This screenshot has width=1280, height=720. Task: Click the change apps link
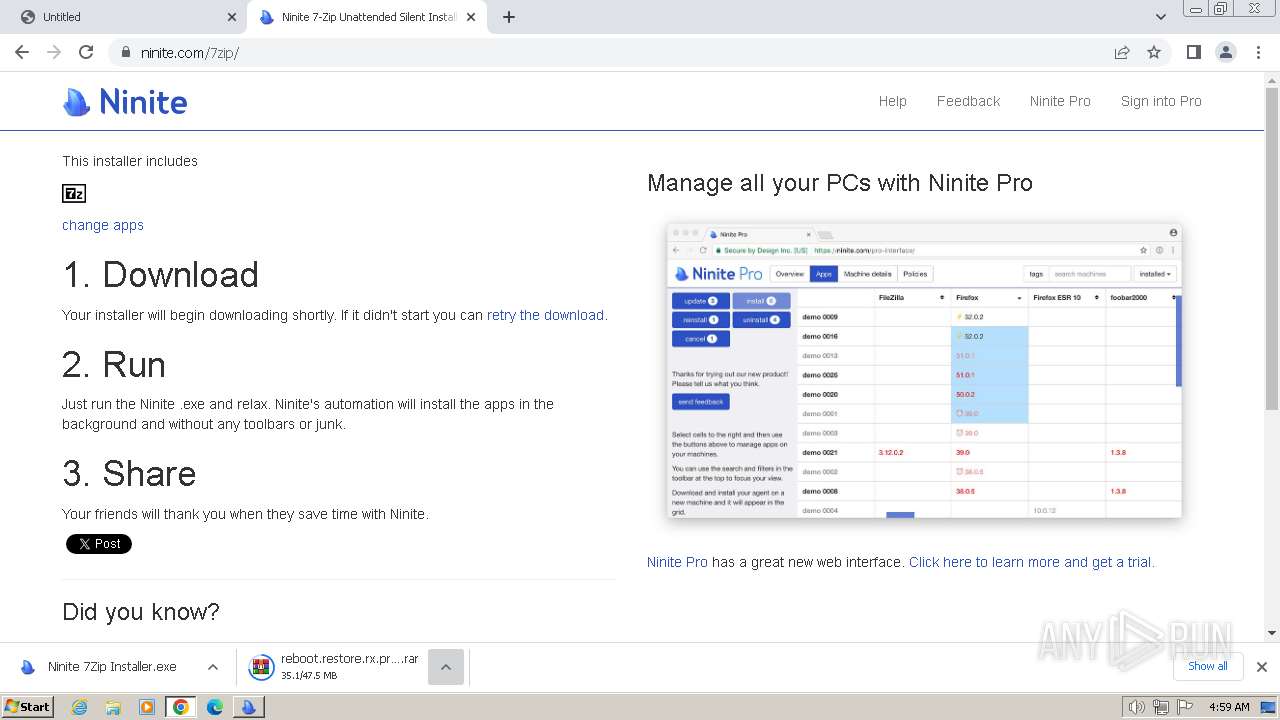click(x=103, y=225)
